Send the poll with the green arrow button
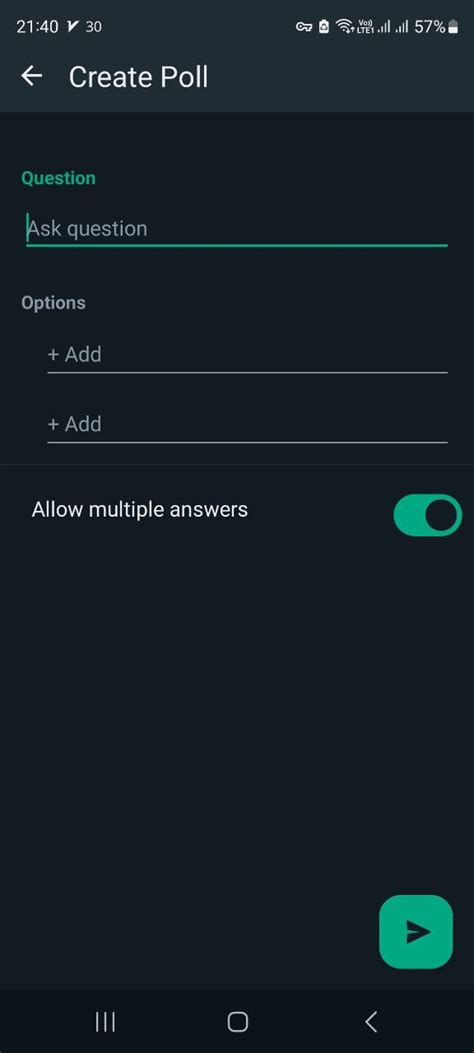474x1053 pixels. coord(416,931)
